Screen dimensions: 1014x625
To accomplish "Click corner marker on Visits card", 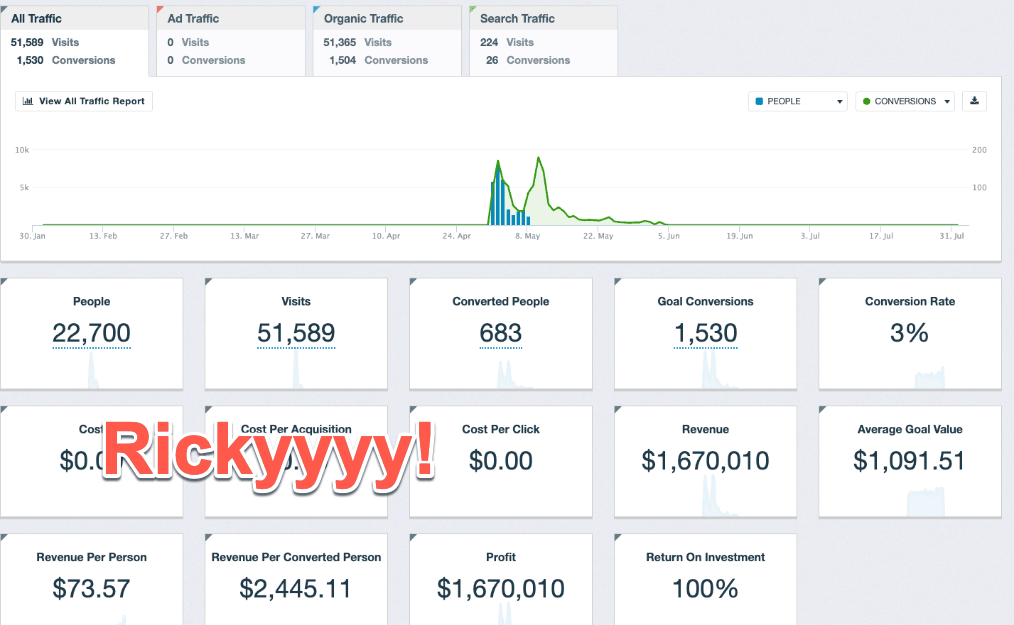I will pyautogui.click(x=208, y=281).
